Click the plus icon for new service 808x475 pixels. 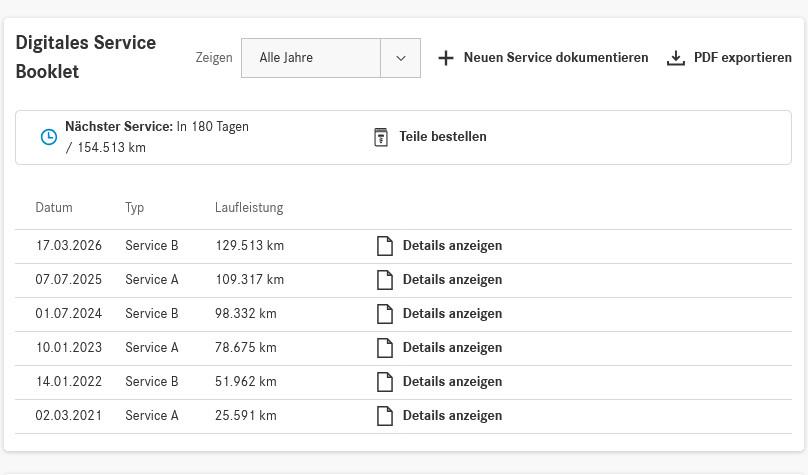(446, 58)
